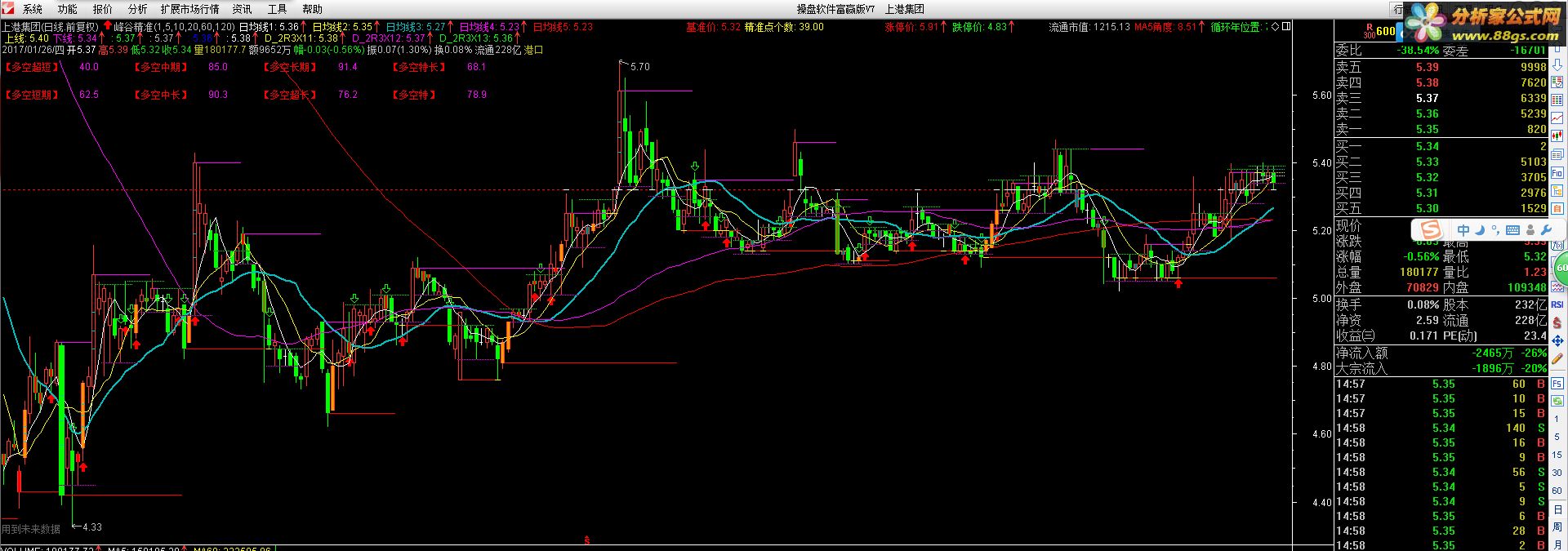Open the intraday line chart icon
Image resolution: width=1568 pixels, height=551 pixels.
(x=1557, y=118)
